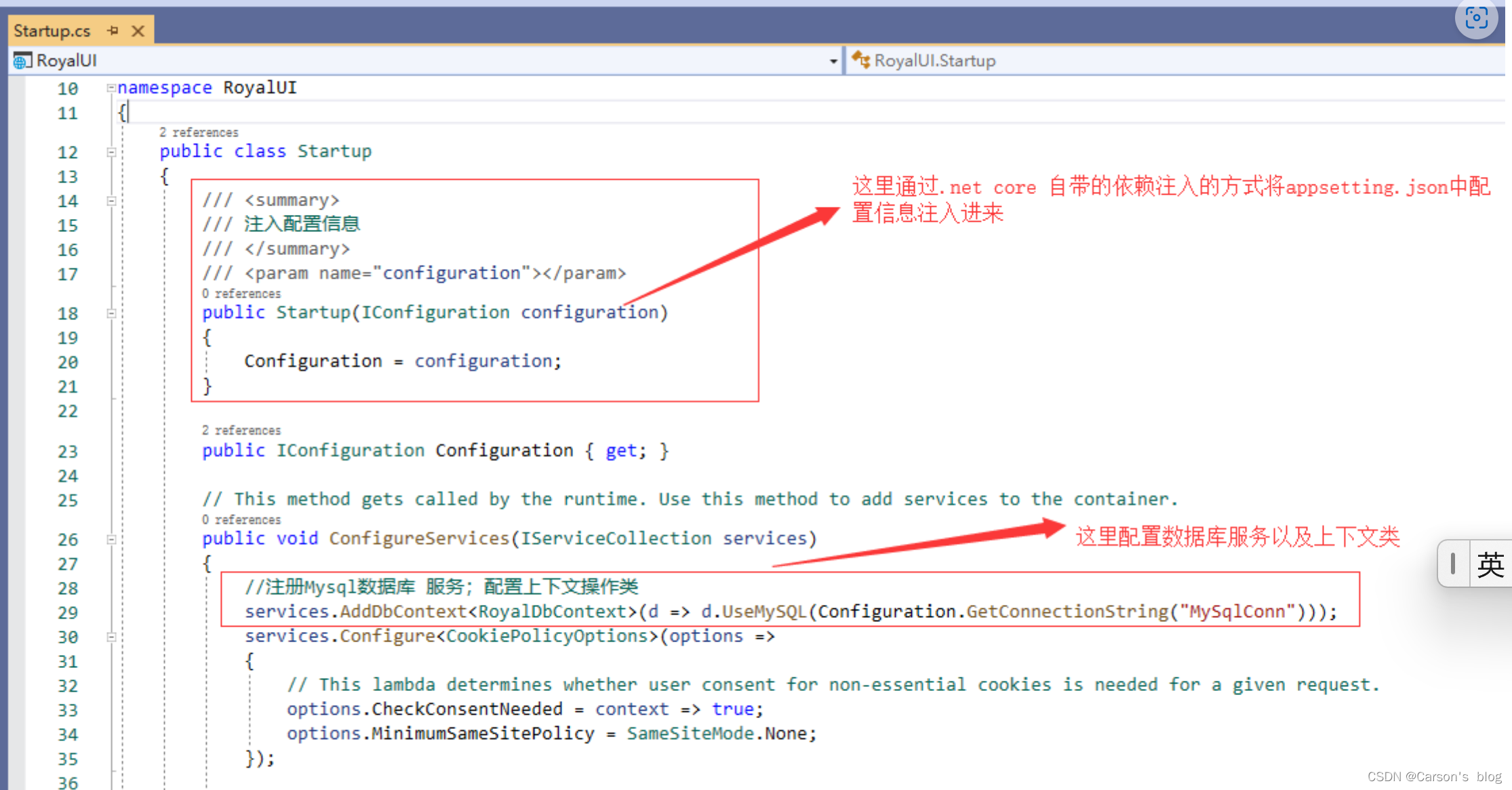Click the RoyalDbContext type name

click(x=552, y=612)
